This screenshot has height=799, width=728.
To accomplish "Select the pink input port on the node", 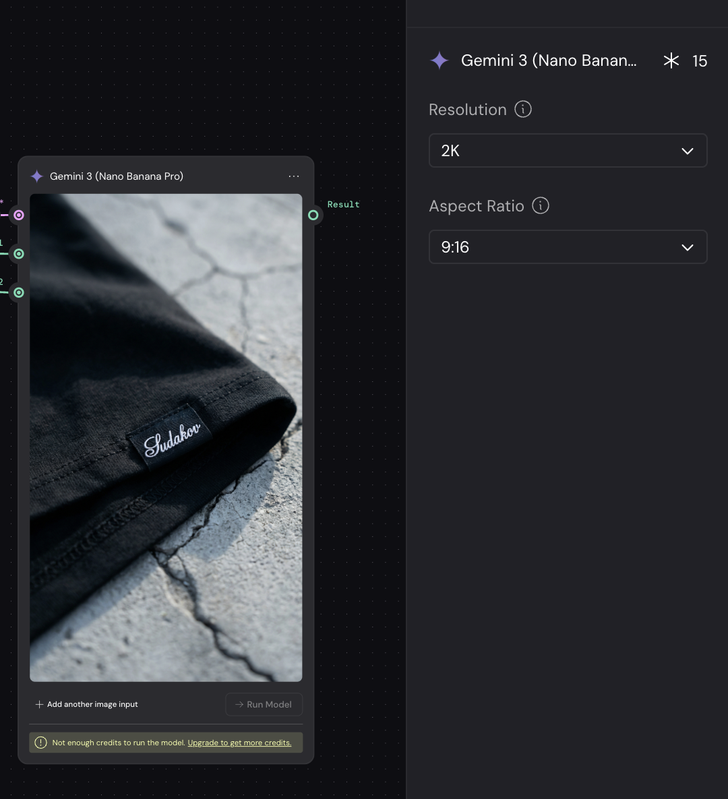I will 18,215.
